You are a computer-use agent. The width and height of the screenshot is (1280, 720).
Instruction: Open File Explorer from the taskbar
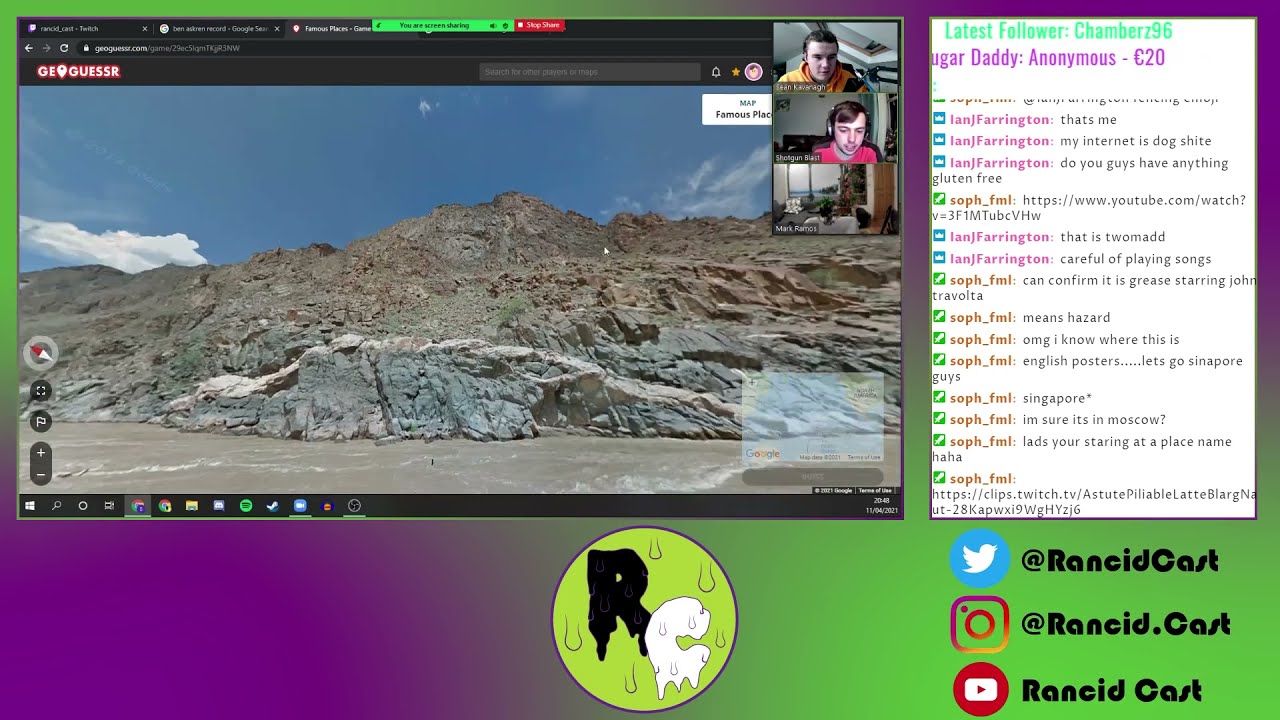pos(192,506)
